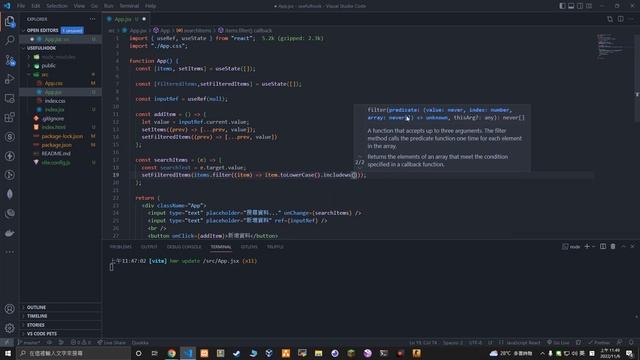Click the open changes icon in editor toolbar
Viewport: 640px width, 360px height.
click(x=610, y=19)
